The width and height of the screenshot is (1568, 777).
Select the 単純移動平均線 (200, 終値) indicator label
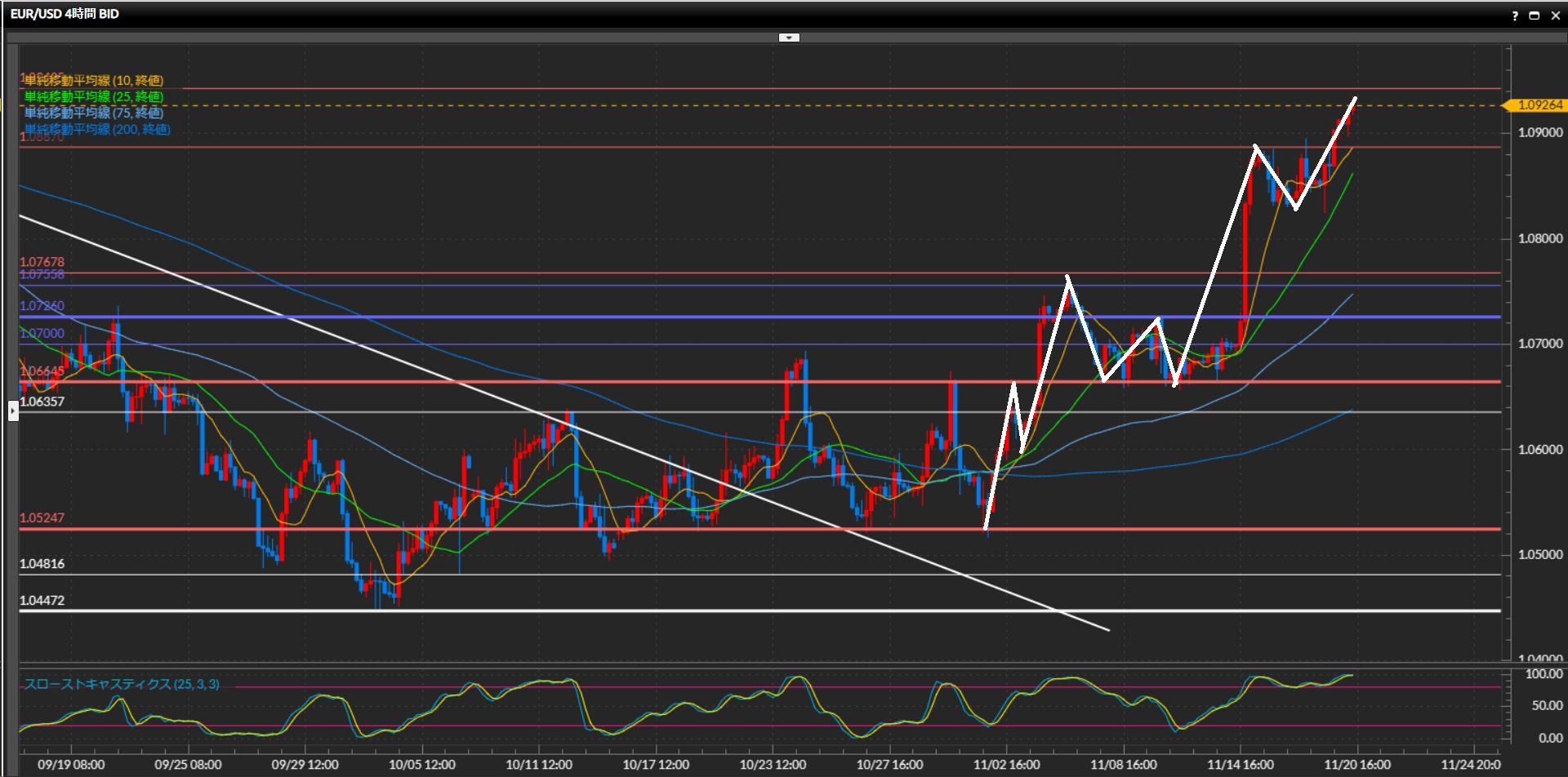[97, 129]
